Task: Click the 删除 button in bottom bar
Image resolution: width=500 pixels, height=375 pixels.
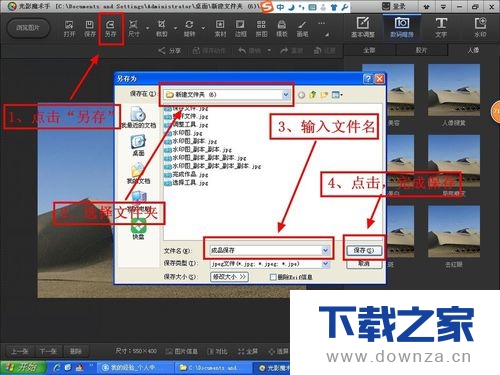Action: [76, 351]
